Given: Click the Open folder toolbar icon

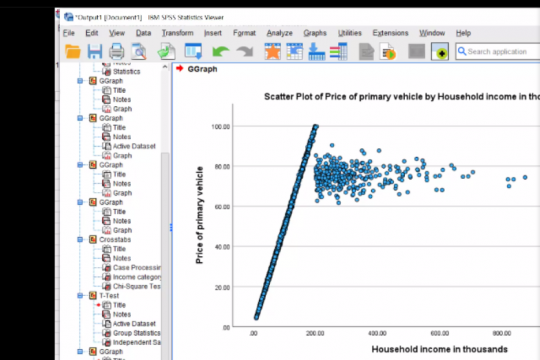Looking at the screenshot, I should click(x=73, y=52).
